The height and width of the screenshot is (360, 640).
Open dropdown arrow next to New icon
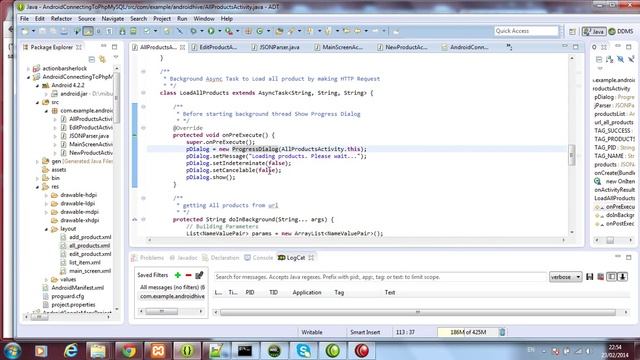click(33, 31)
